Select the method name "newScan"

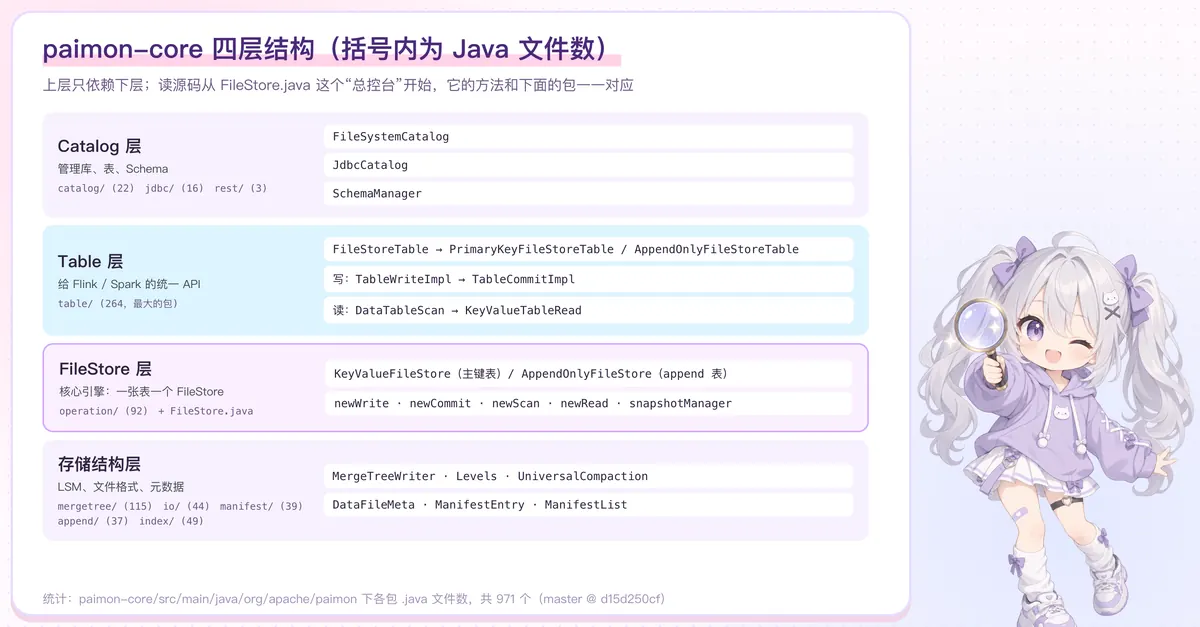[516, 403]
